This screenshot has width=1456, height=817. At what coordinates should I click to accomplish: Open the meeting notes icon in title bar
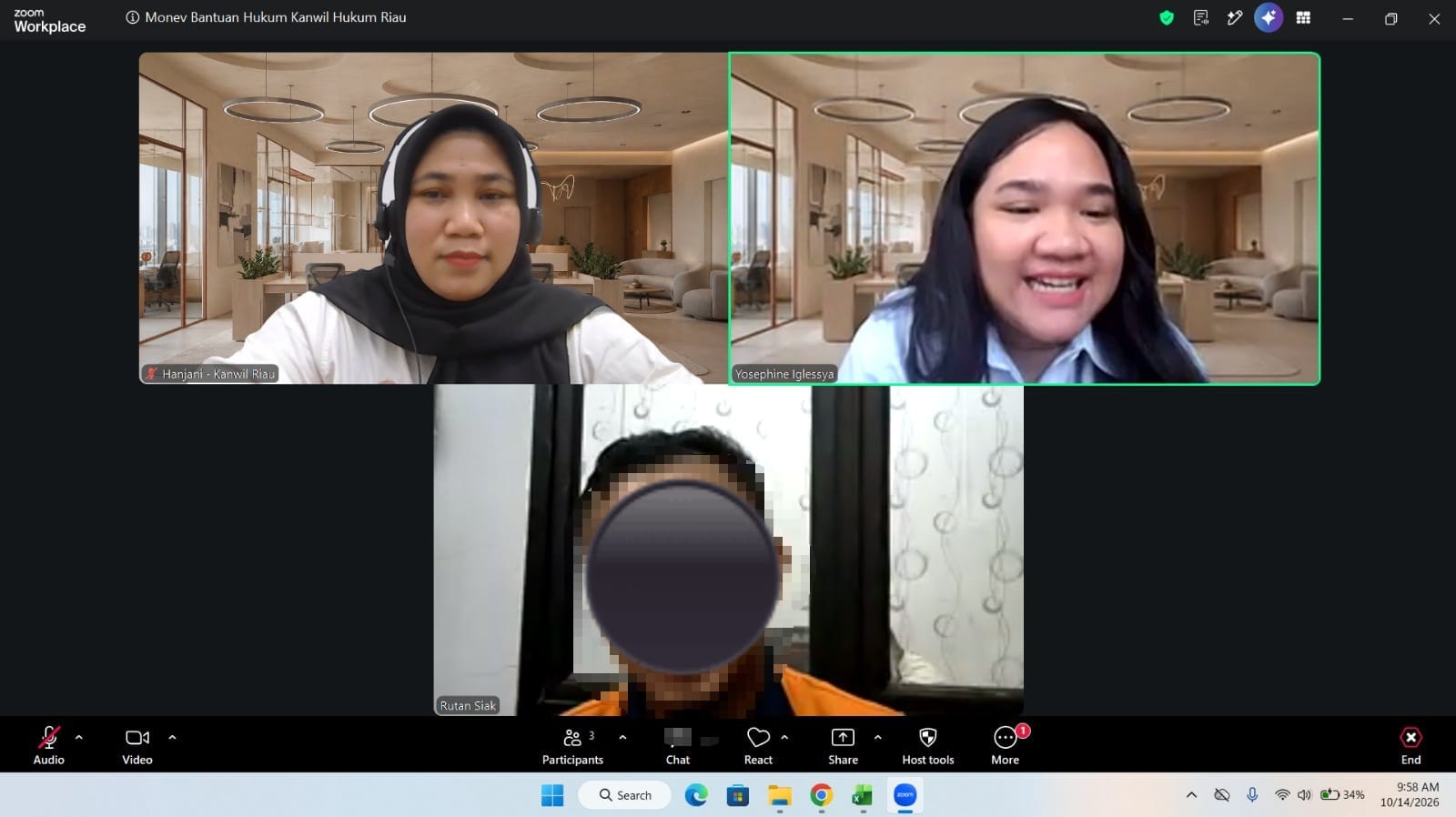coord(1201,17)
